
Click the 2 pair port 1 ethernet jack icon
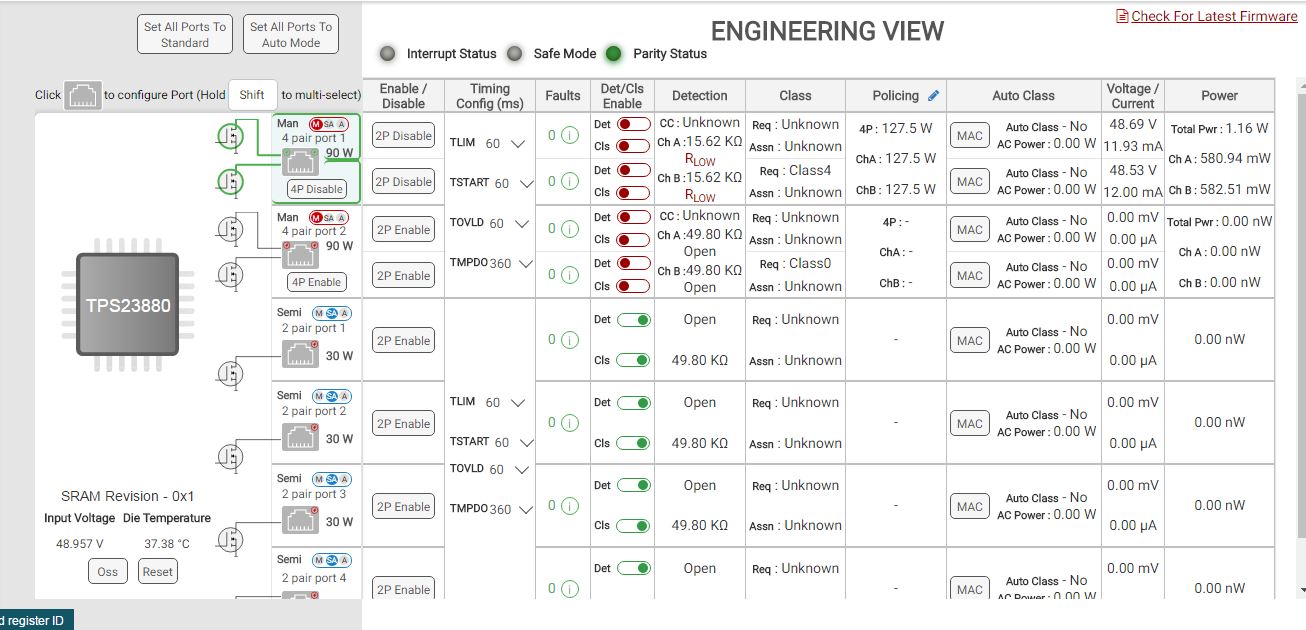(301, 354)
